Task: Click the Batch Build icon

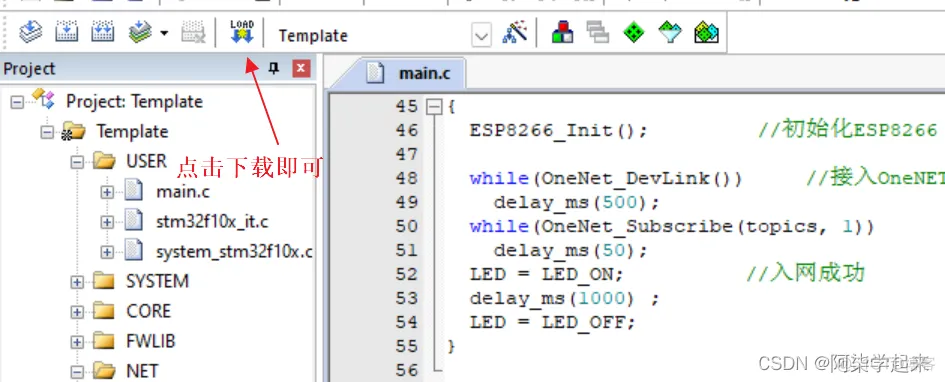Action: tap(140, 31)
